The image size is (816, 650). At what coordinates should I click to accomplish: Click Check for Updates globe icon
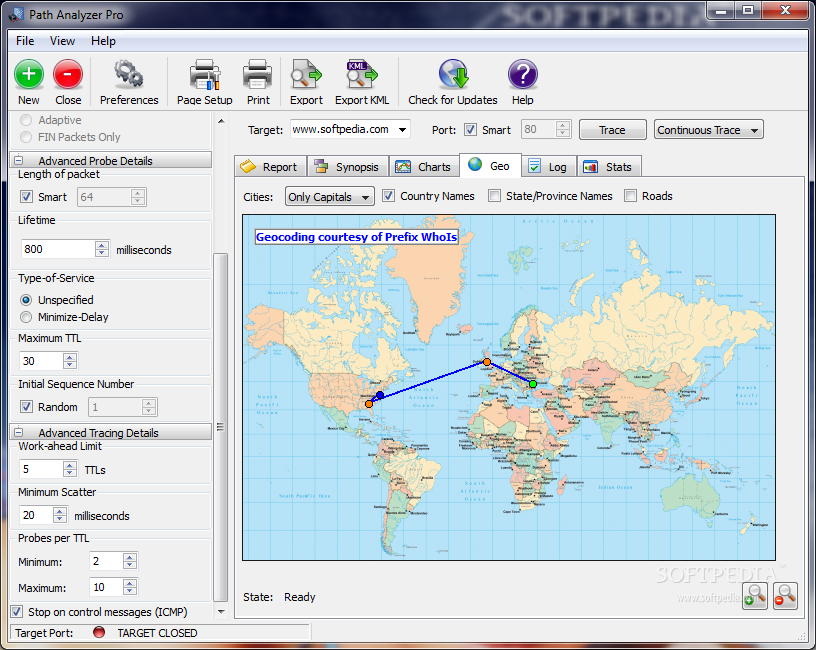pos(453,74)
